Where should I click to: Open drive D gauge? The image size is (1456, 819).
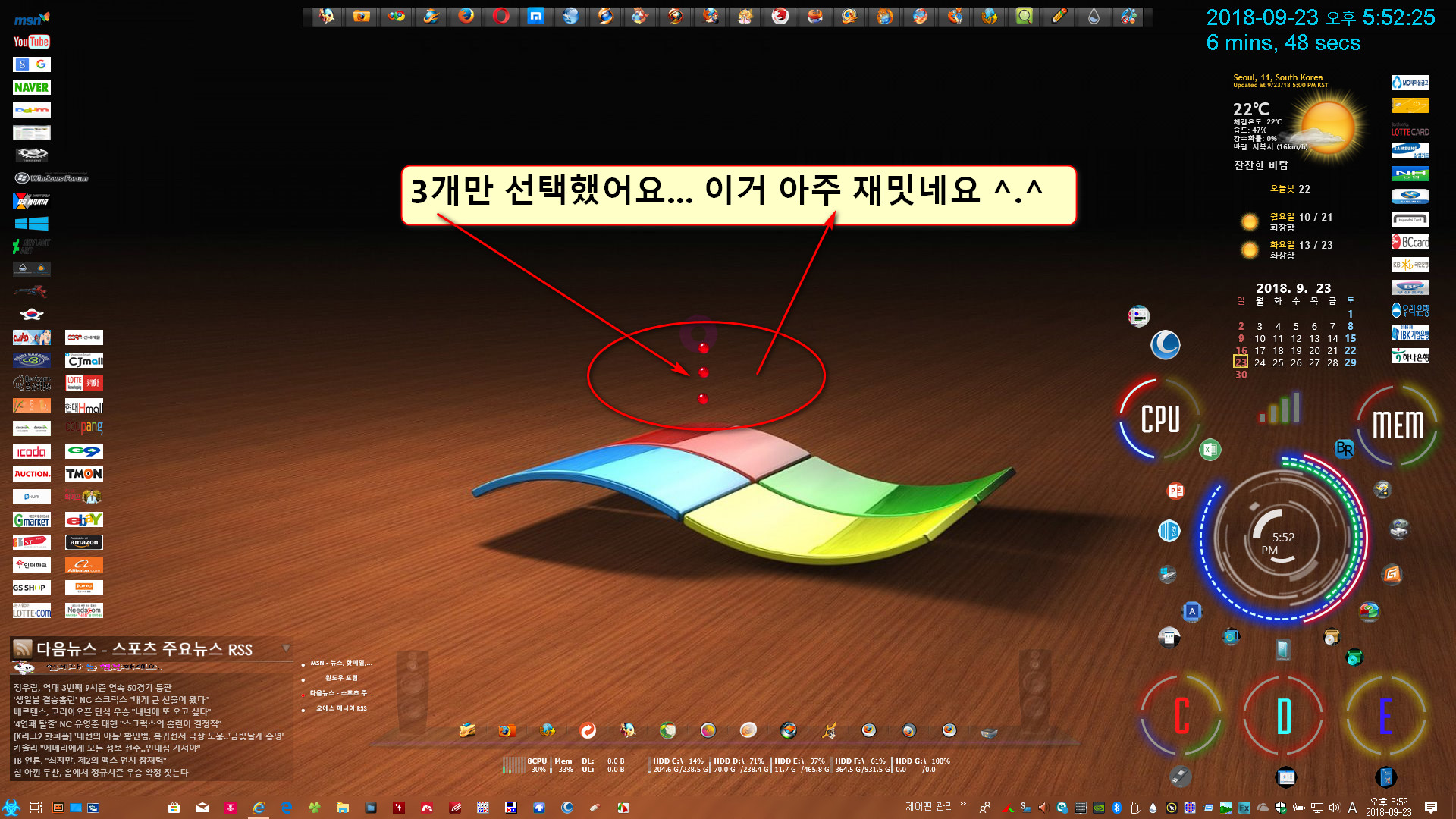[1284, 716]
